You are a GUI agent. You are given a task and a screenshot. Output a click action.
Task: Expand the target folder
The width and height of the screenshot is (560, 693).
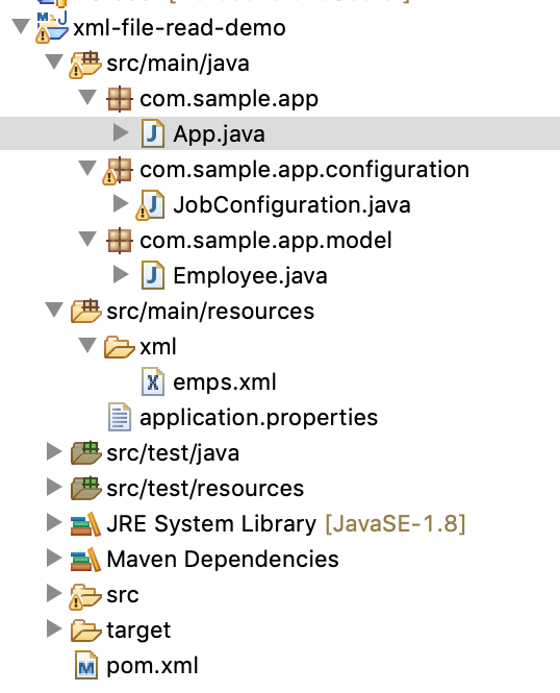[x=54, y=629]
